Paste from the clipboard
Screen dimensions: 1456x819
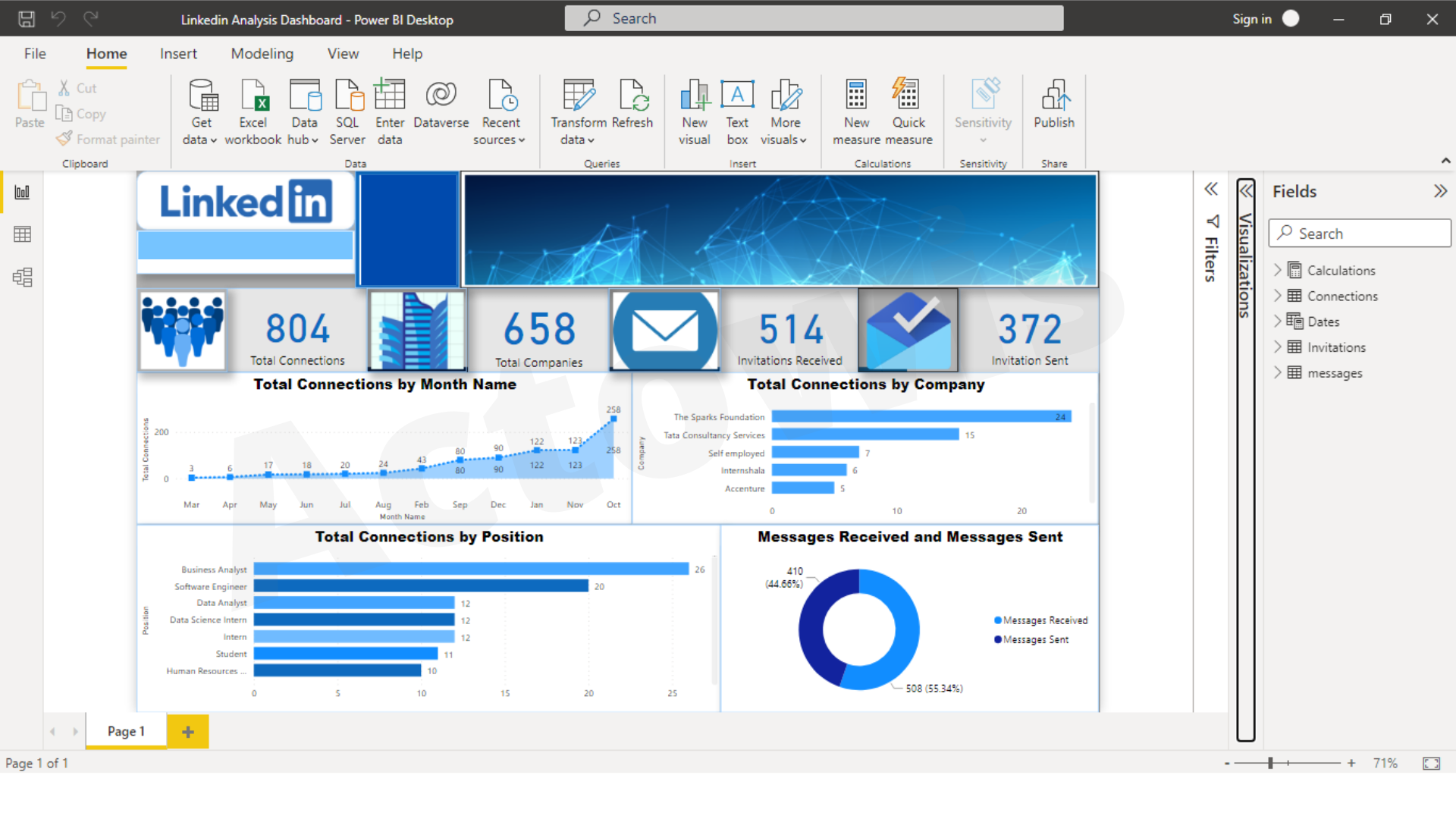(x=30, y=104)
